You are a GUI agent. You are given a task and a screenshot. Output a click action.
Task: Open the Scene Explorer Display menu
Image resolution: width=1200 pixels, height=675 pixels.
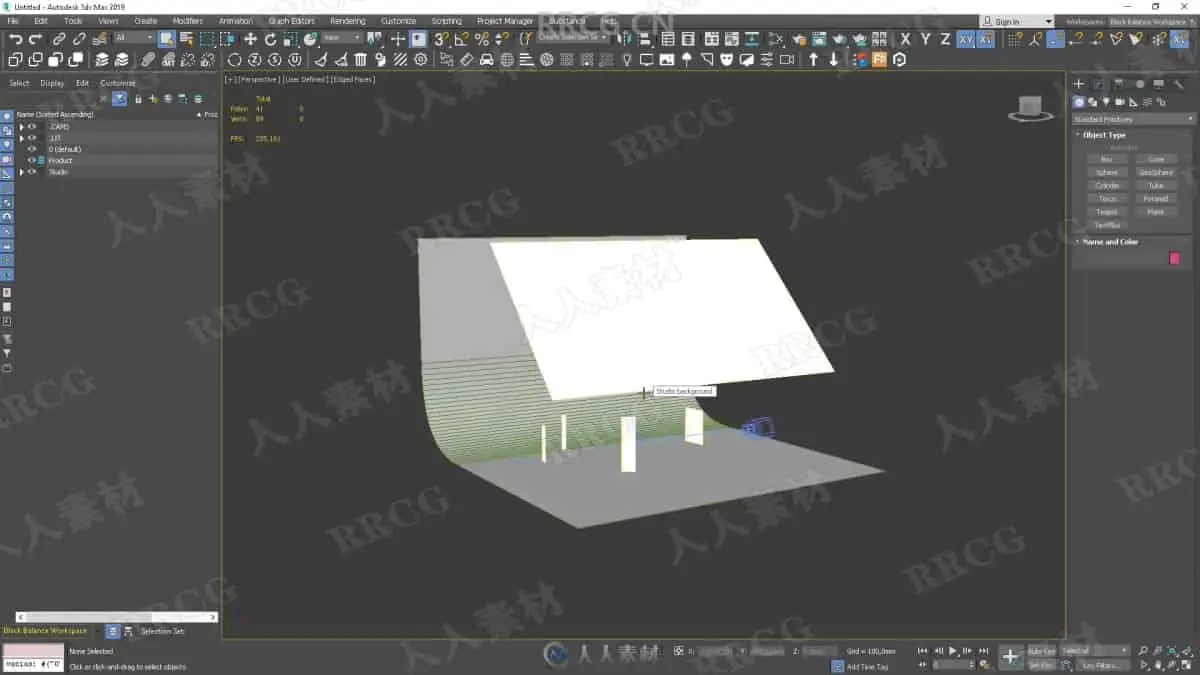click(52, 83)
